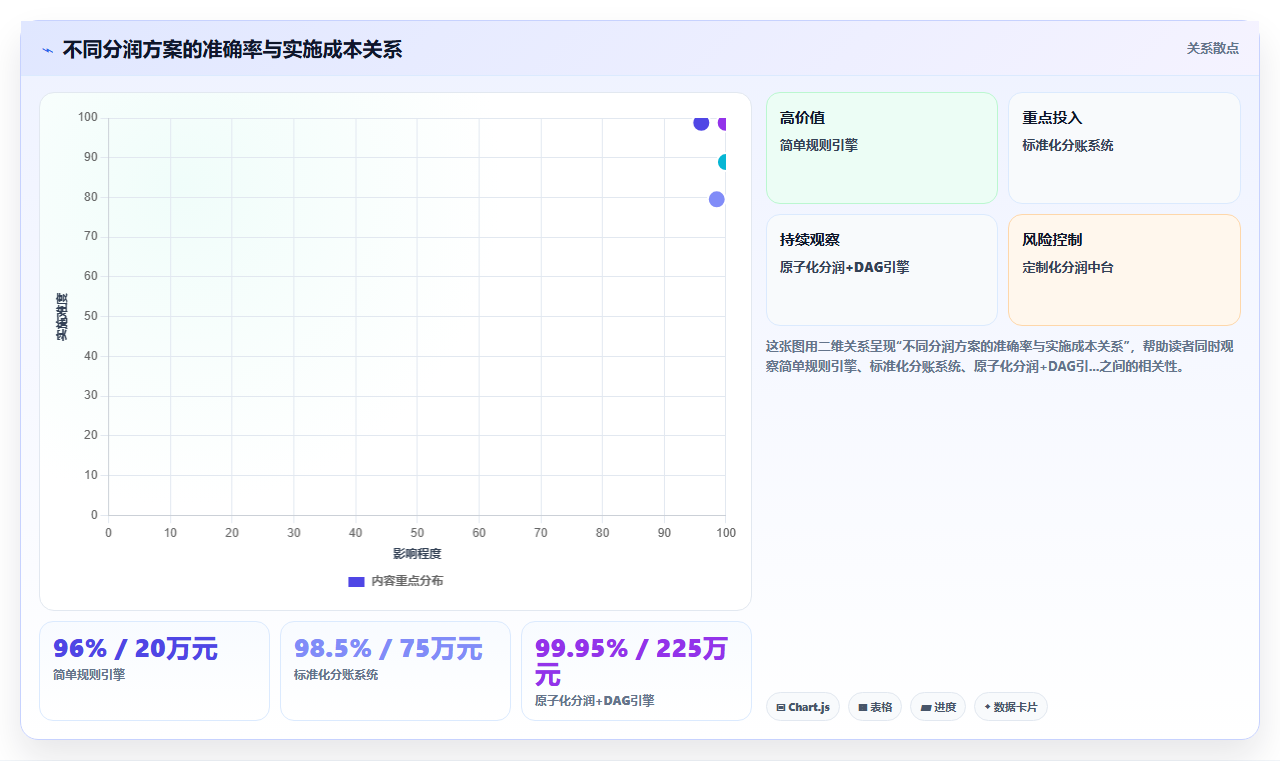Open the 风险控制 quadrant card

tap(1124, 270)
